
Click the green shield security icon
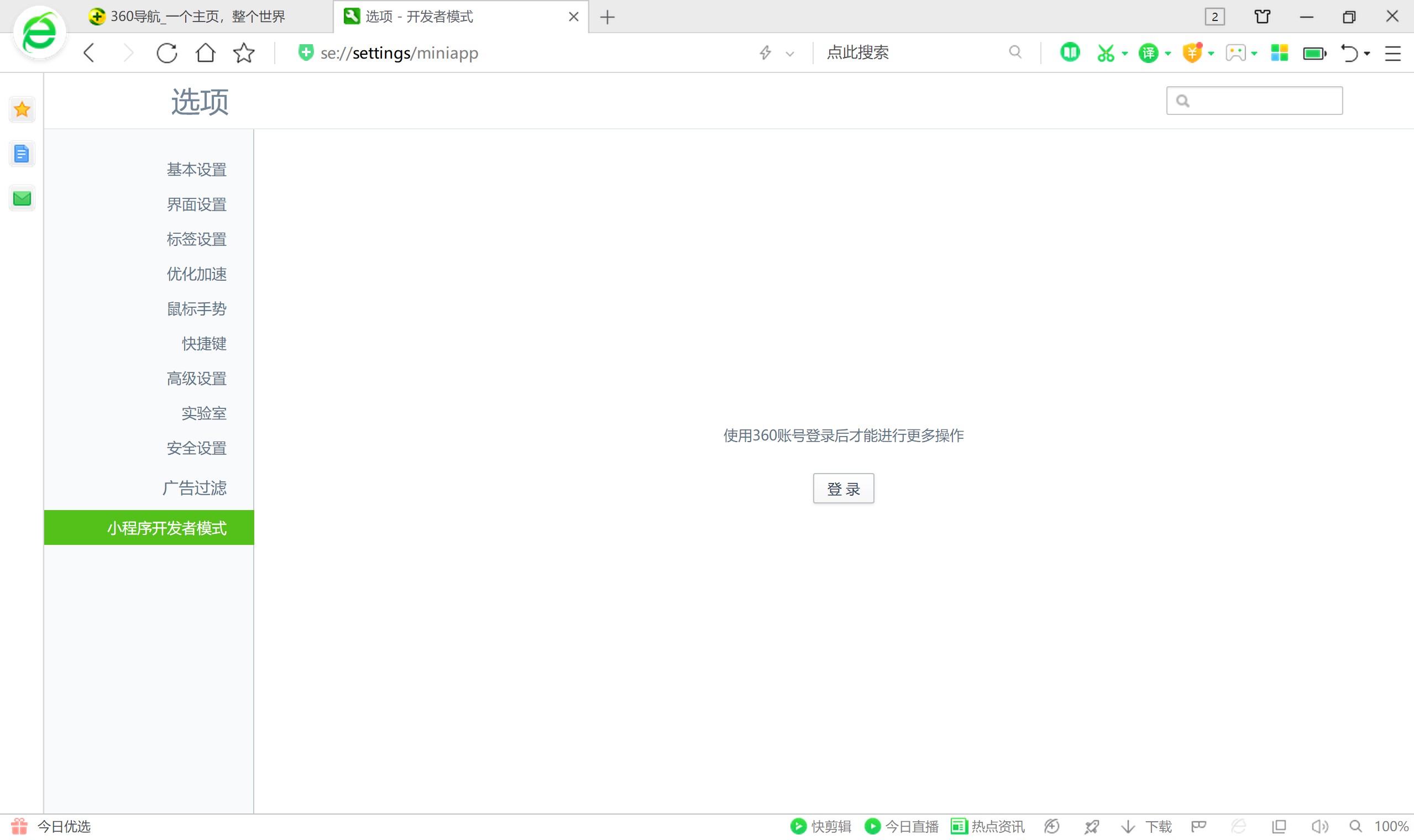tap(306, 53)
